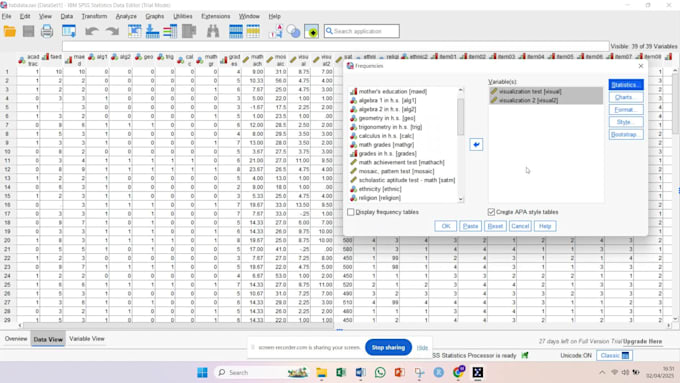Select visualization 2 [visual2] in Variable(s) box

[546, 100]
